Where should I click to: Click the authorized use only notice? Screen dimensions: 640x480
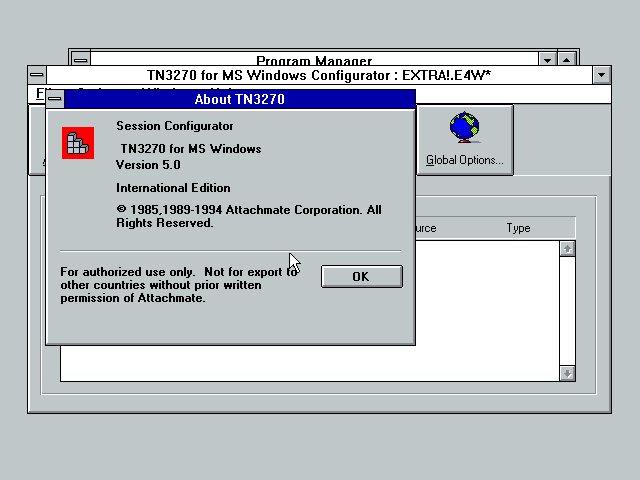(179, 285)
